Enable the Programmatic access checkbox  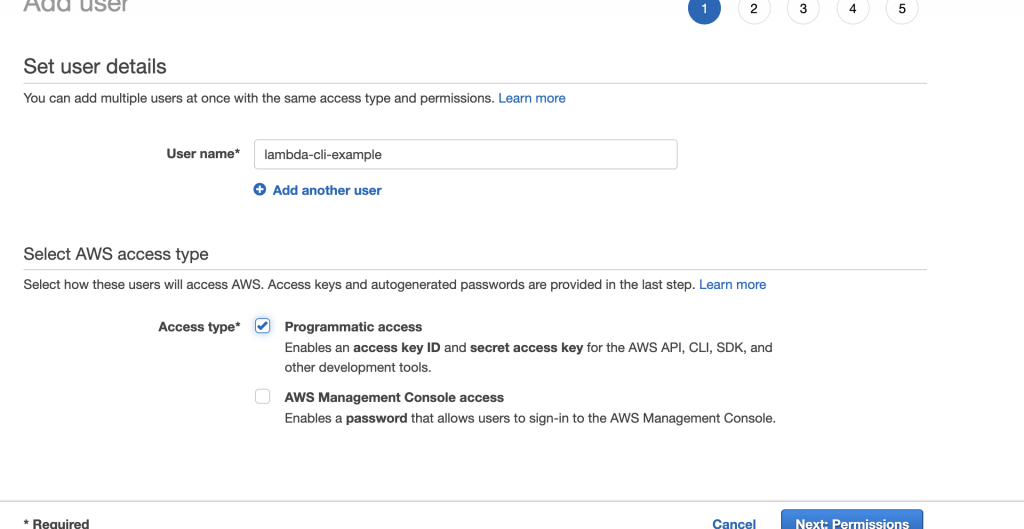[x=263, y=325]
